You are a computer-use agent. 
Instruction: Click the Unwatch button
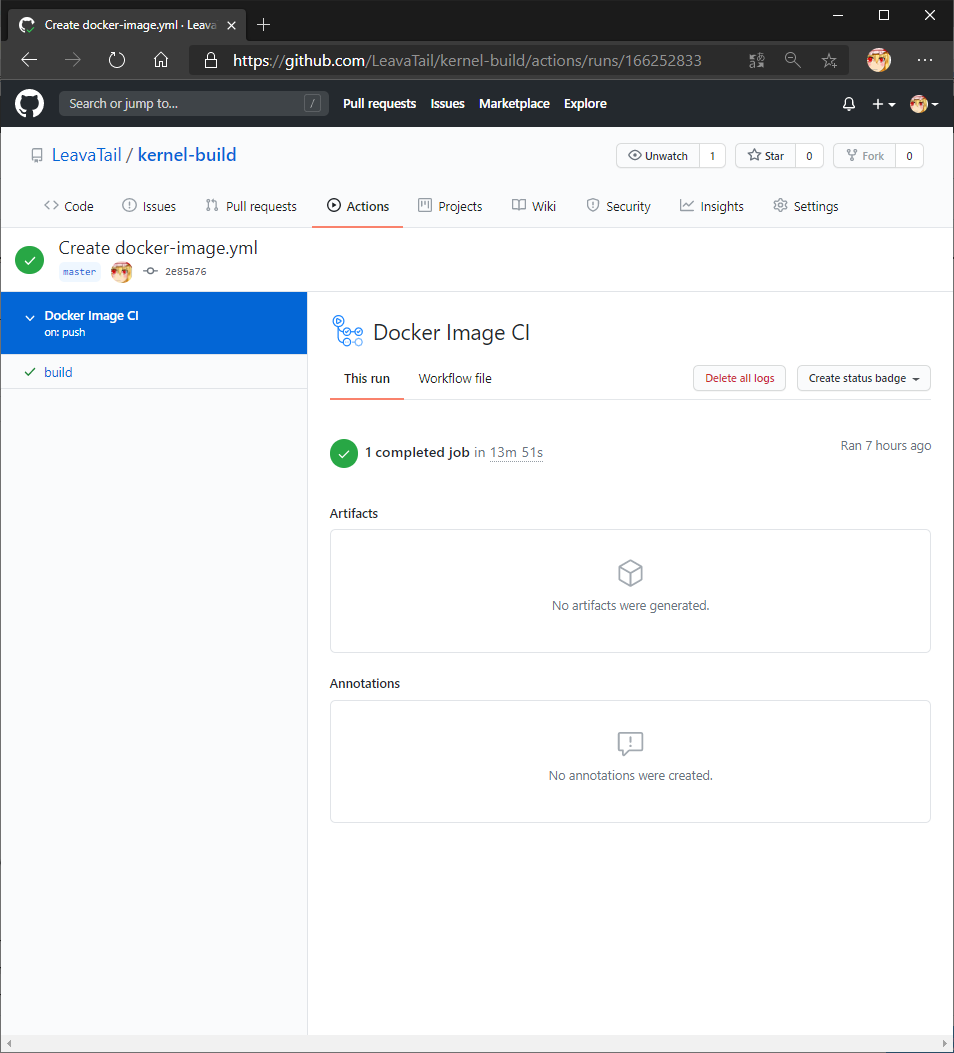pos(658,156)
